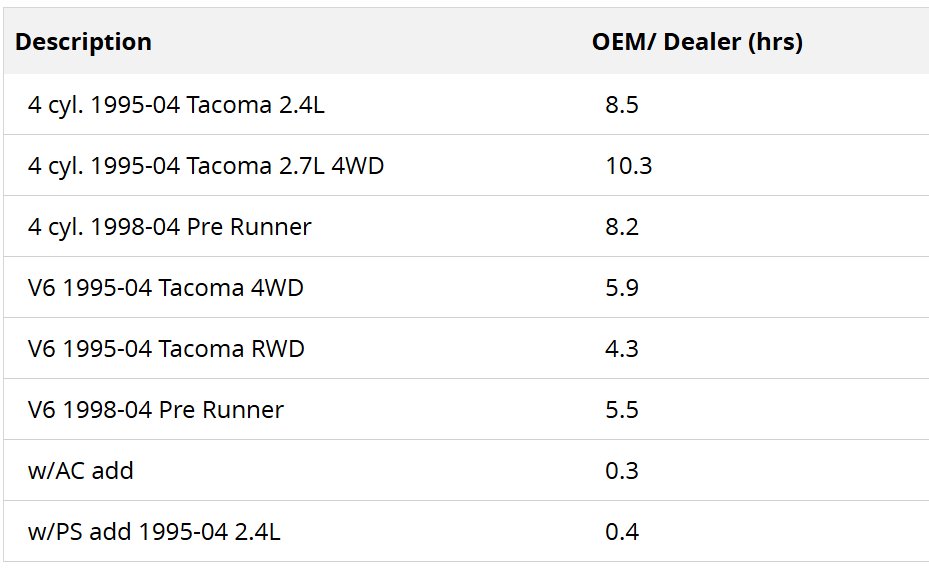Select the 4 cyl. 1995-04 Tacoma 2.4L row

(466, 105)
